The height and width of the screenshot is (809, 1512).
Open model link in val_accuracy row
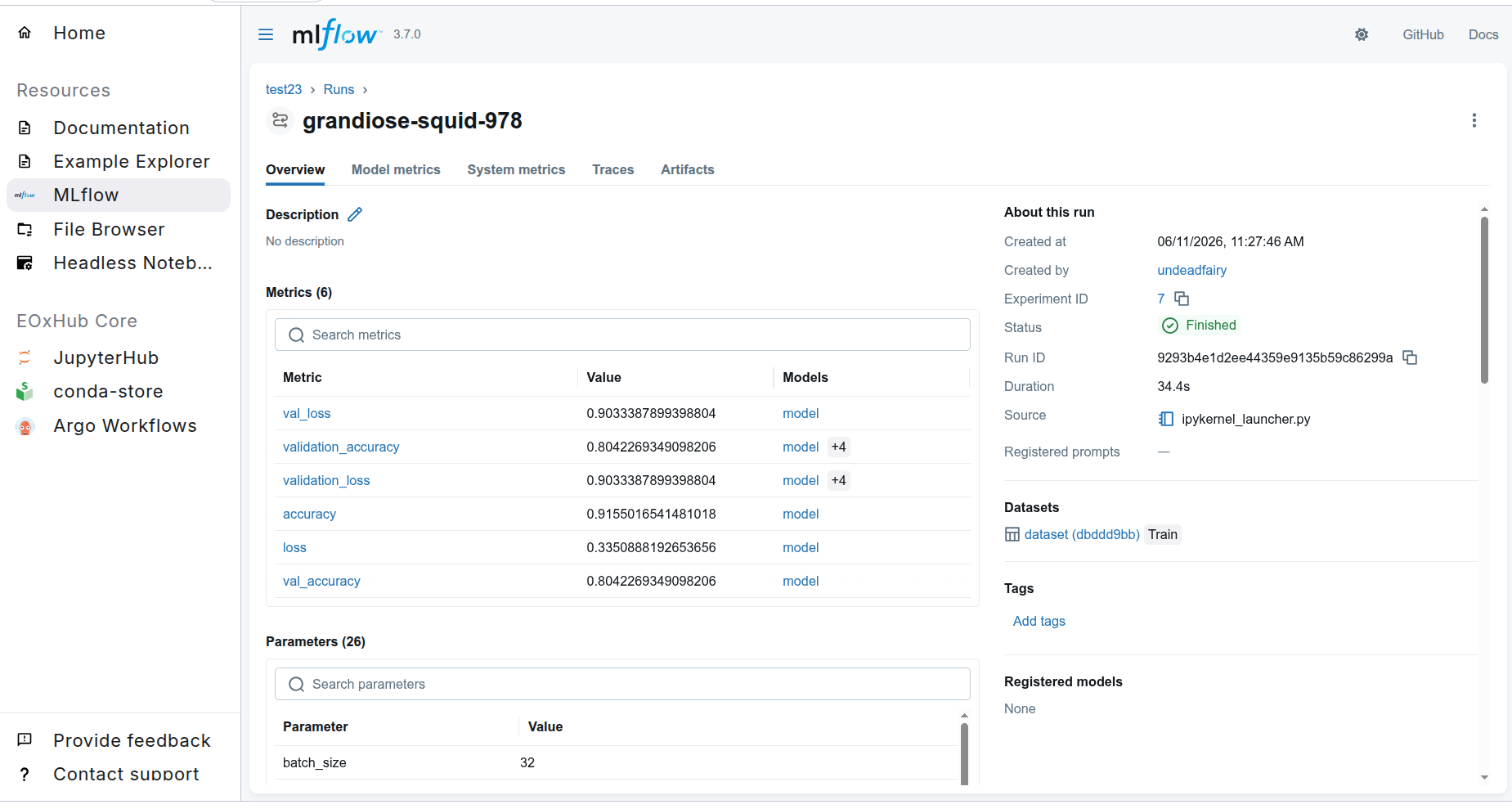[x=801, y=581]
